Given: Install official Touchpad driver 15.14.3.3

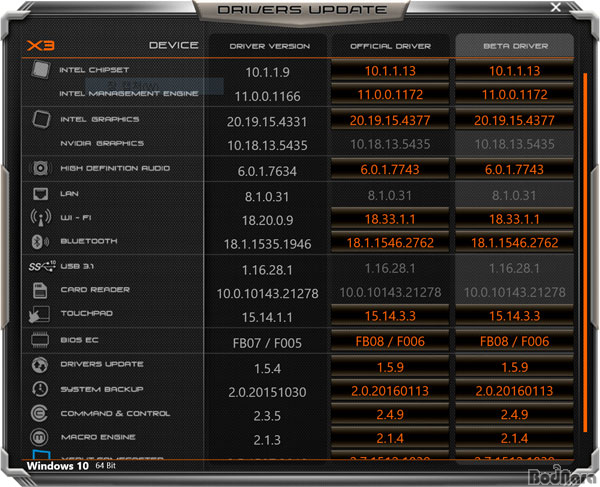Looking at the screenshot, I should [x=390, y=315].
